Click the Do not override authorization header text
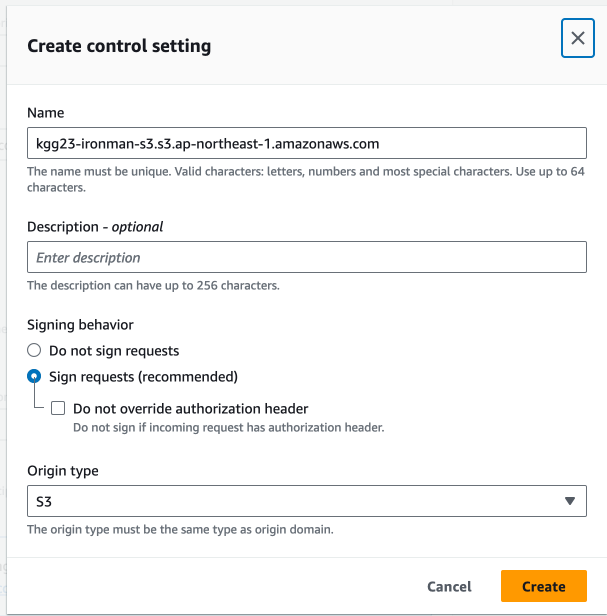The width and height of the screenshot is (607, 616). (x=190, y=408)
